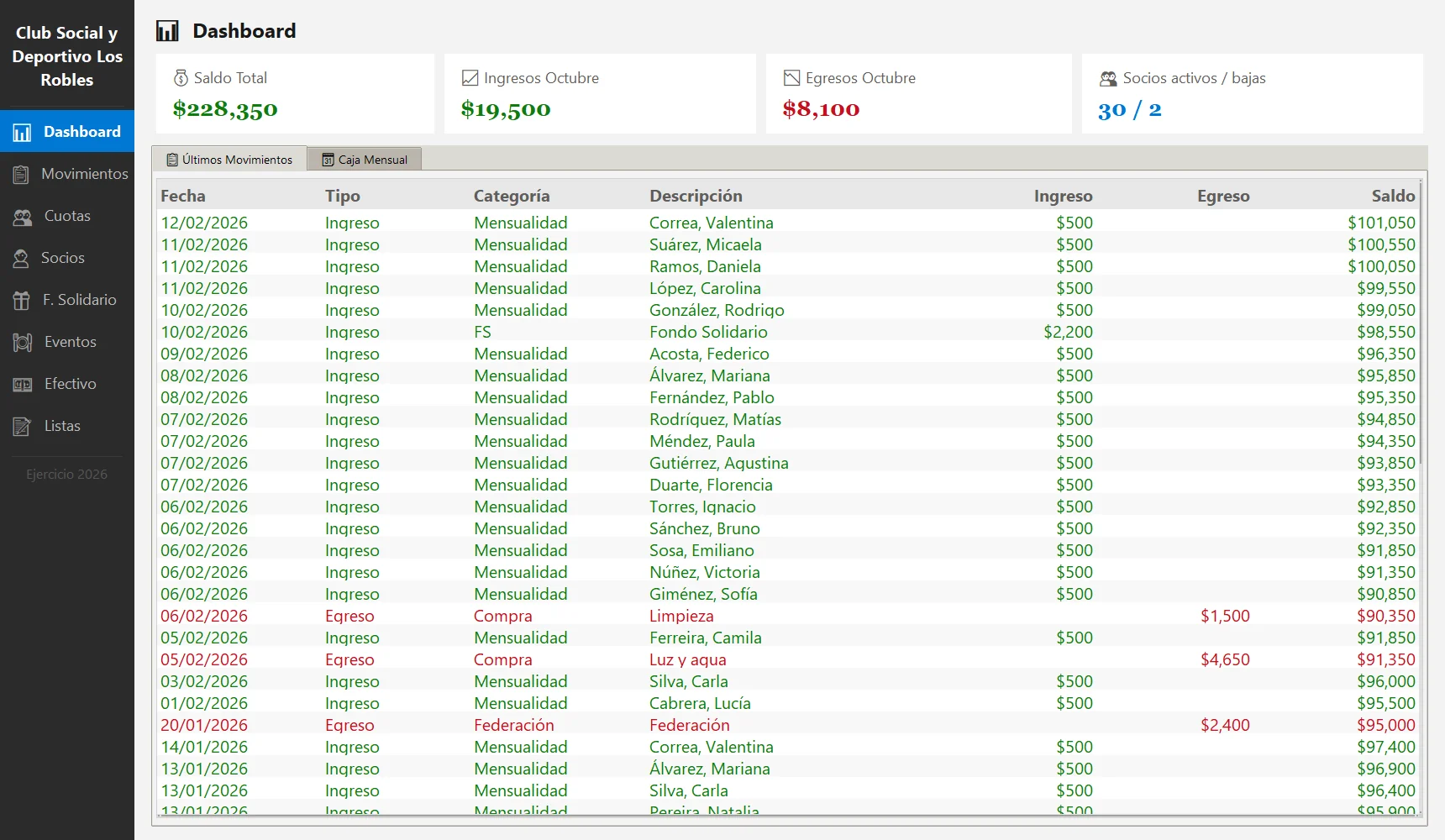Click the $2,400 Federación egreso amount
The height and width of the screenshot is (840, 1445).
coord(1225,725)
